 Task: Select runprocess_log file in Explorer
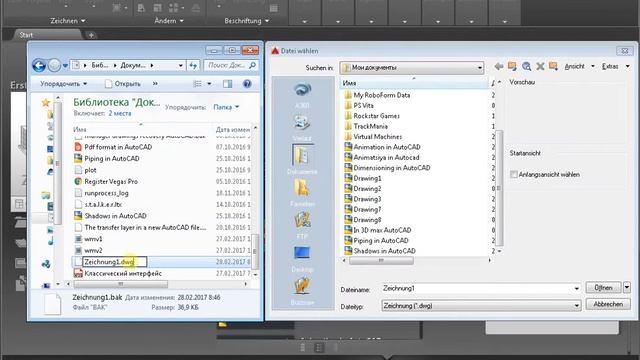[106, 193]
